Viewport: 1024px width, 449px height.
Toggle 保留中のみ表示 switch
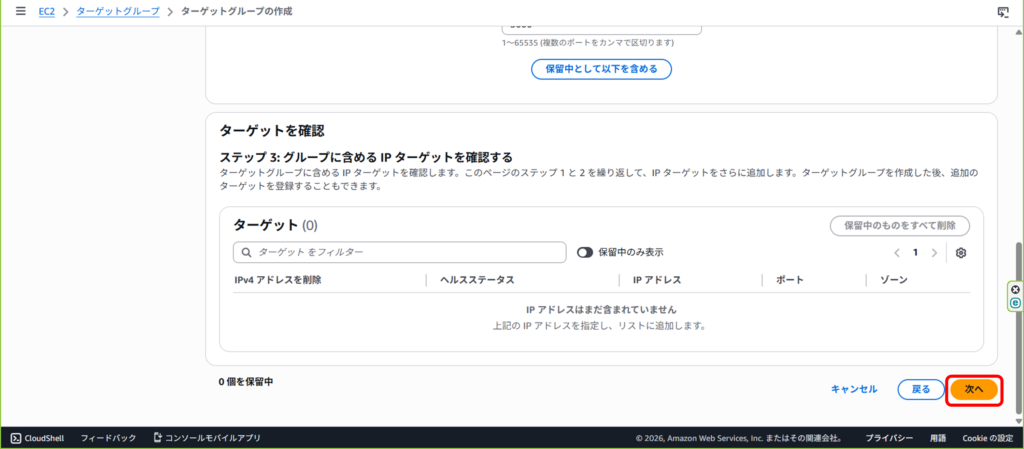(x=586, y=253)
